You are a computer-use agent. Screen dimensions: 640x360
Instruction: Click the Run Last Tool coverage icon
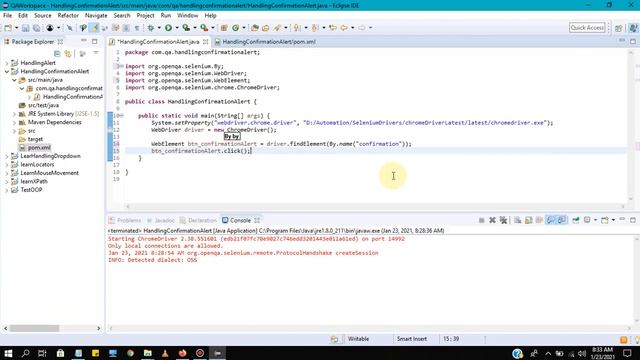(186, 28)
